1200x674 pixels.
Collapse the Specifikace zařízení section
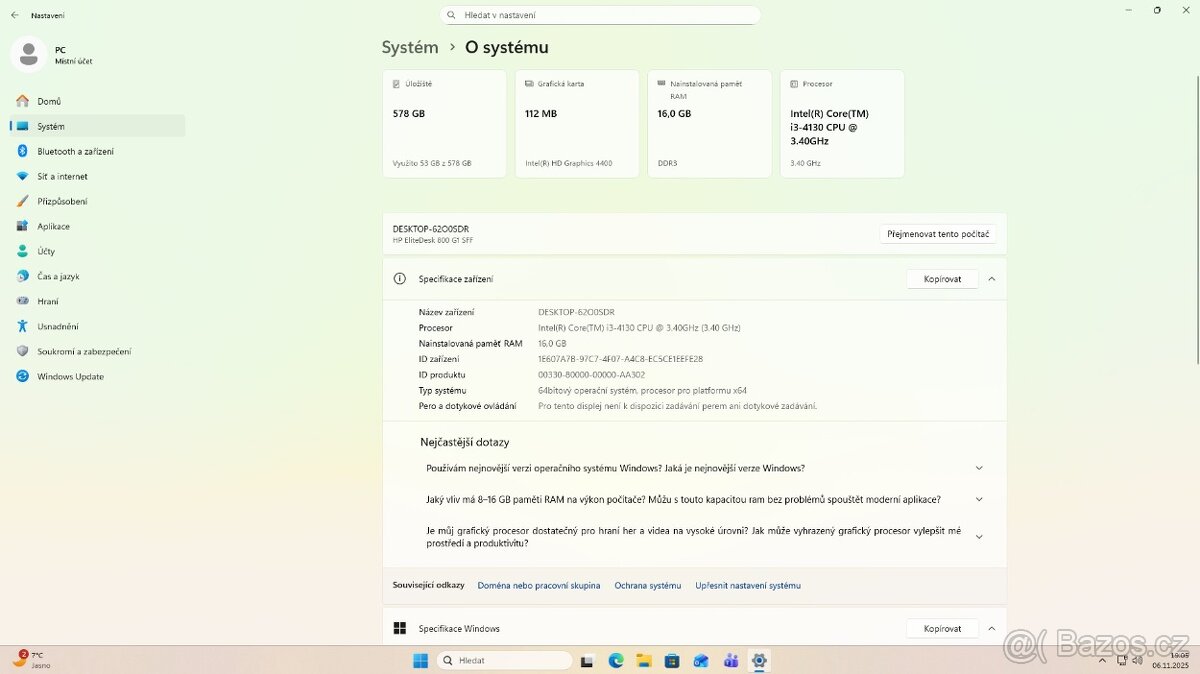click(x=991, y=279)
